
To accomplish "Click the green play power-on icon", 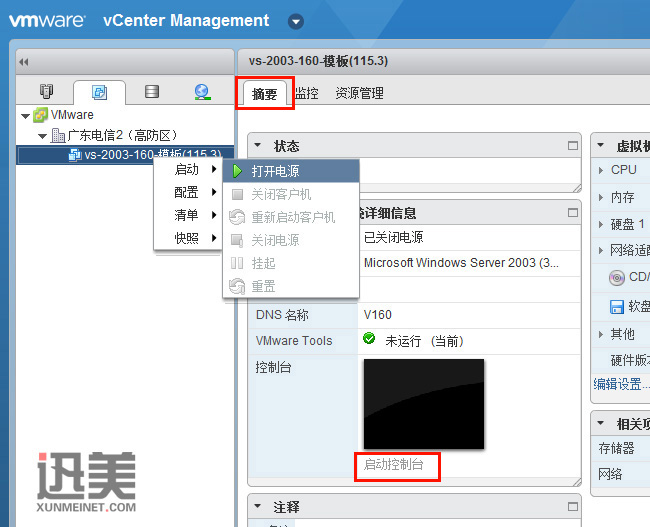I will (237, 171).
